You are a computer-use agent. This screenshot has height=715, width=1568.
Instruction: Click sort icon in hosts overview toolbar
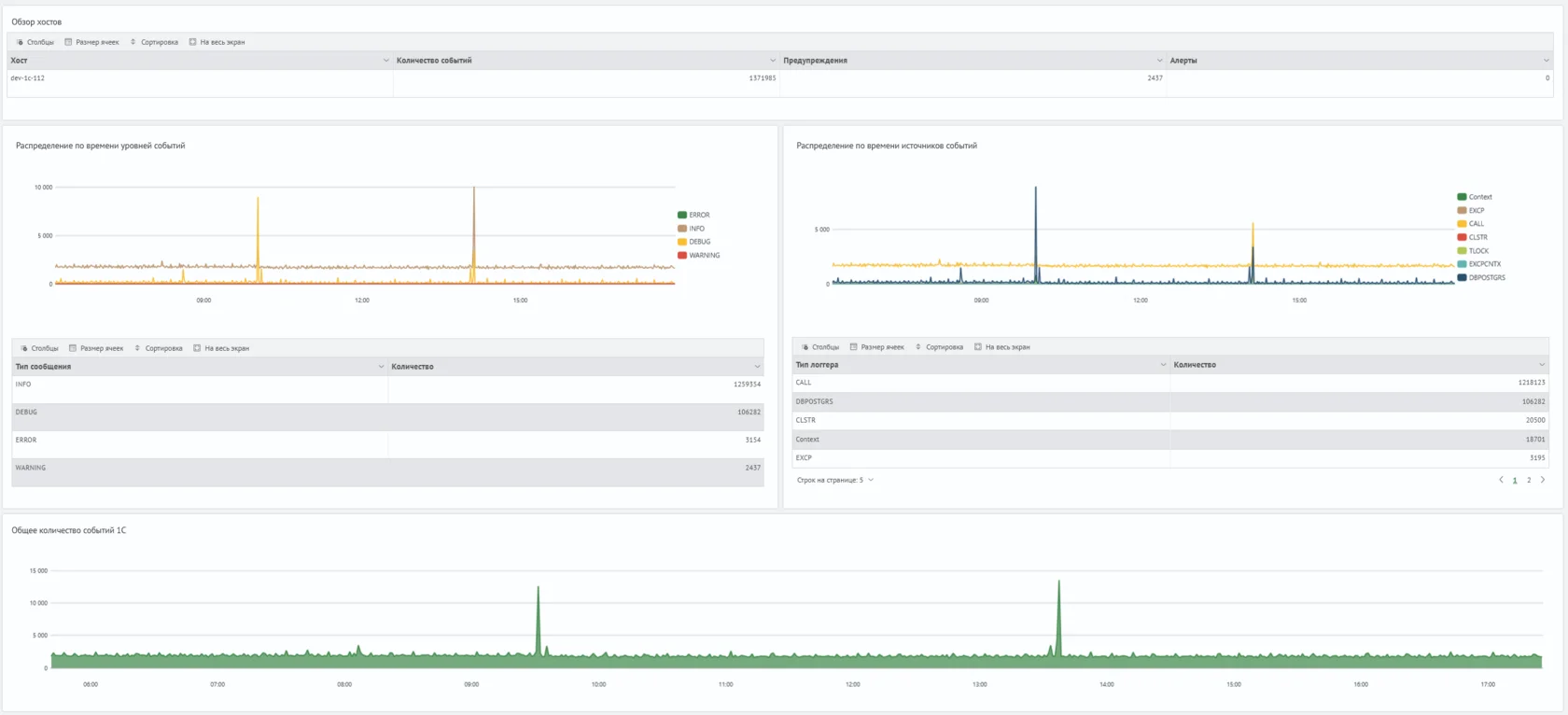tap(133, 42)
